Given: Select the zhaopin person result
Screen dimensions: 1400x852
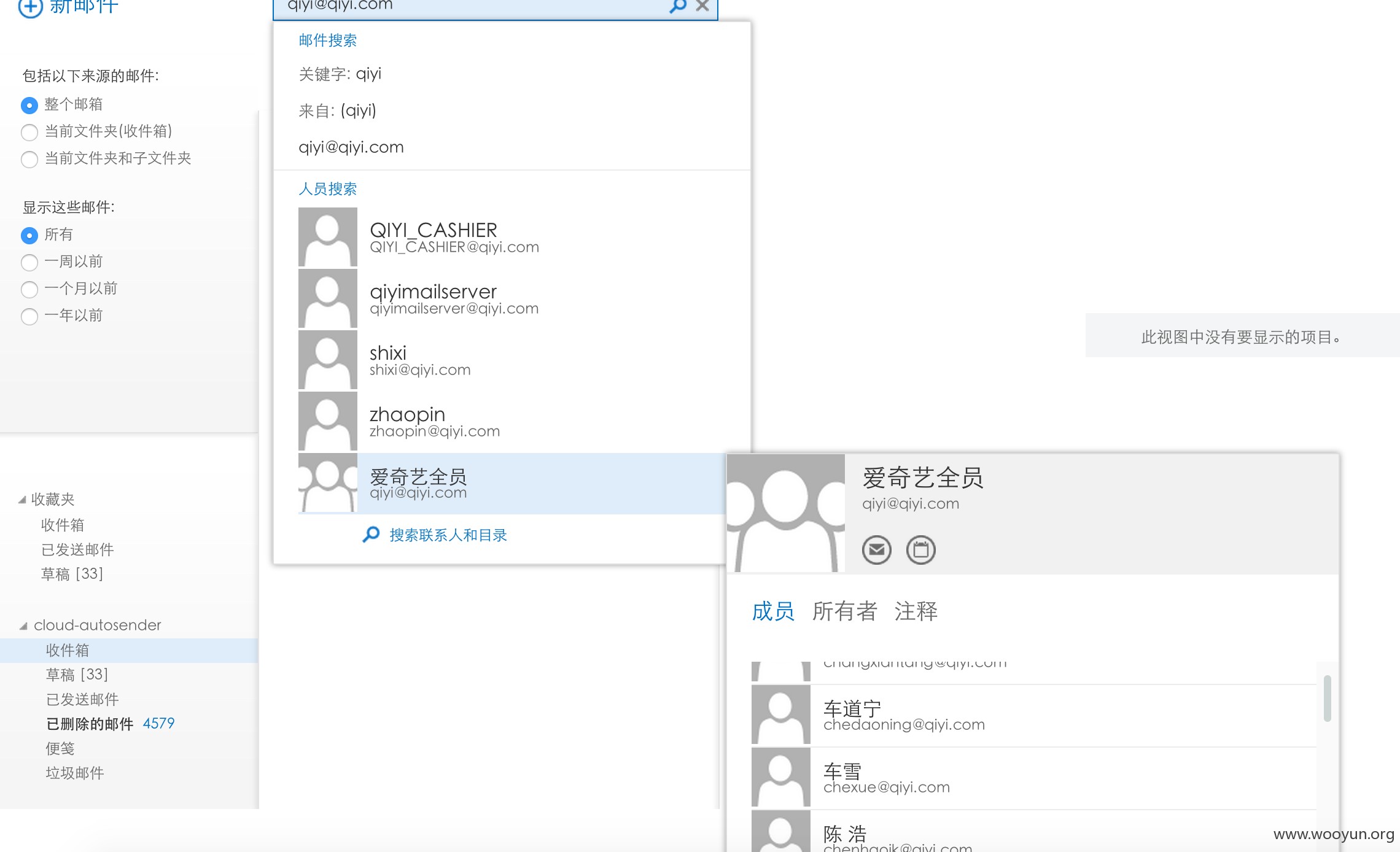Looking at the screenshot, I should point(511,421).
